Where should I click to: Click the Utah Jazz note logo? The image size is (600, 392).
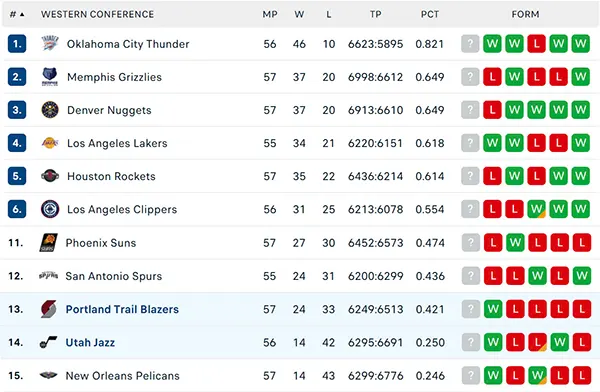click(x=49, y=342)
